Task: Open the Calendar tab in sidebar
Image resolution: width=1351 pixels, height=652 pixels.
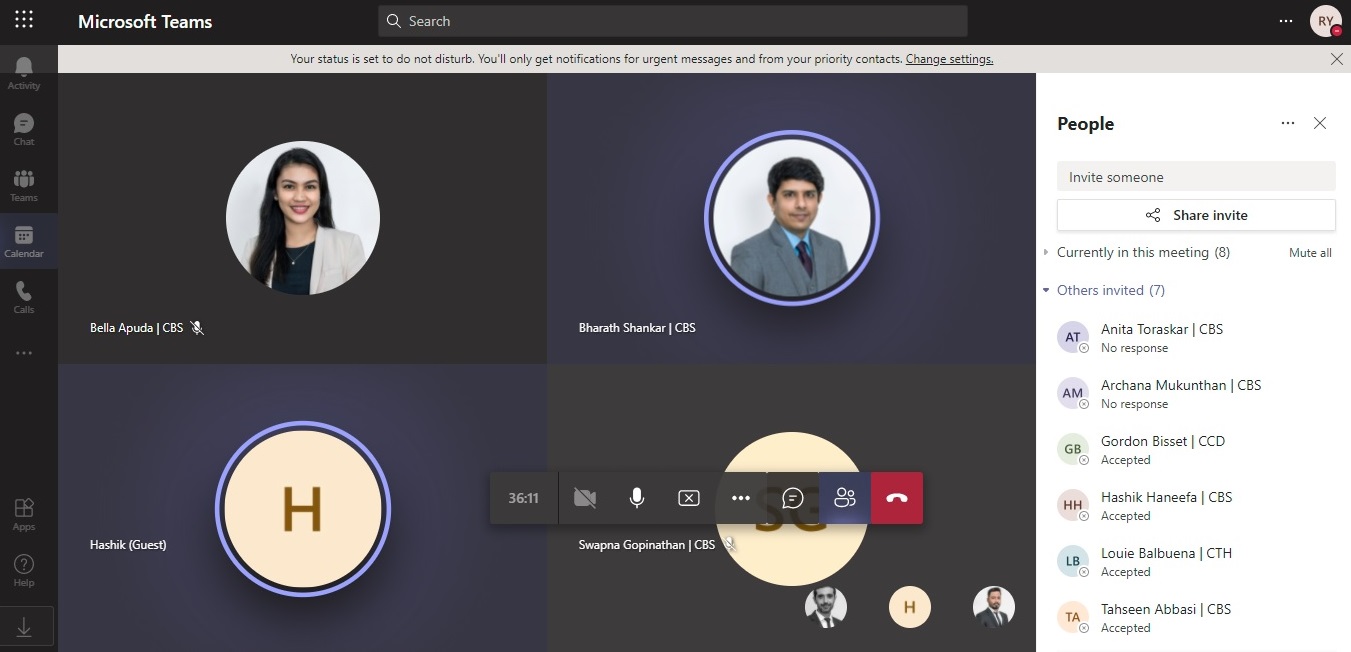Action: pos(24,240)
